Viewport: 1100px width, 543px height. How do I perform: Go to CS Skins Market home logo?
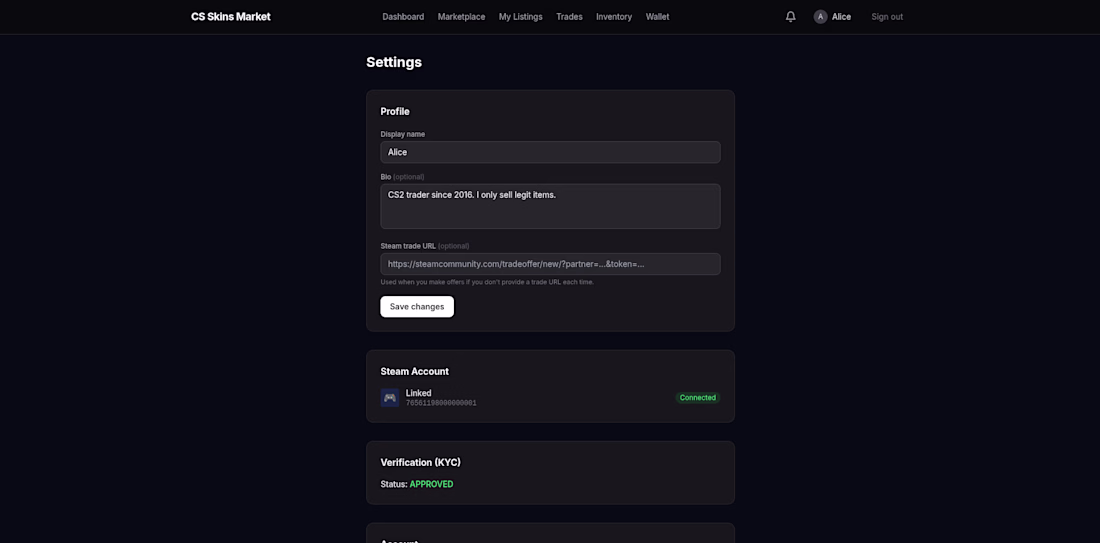click(231, 17)
